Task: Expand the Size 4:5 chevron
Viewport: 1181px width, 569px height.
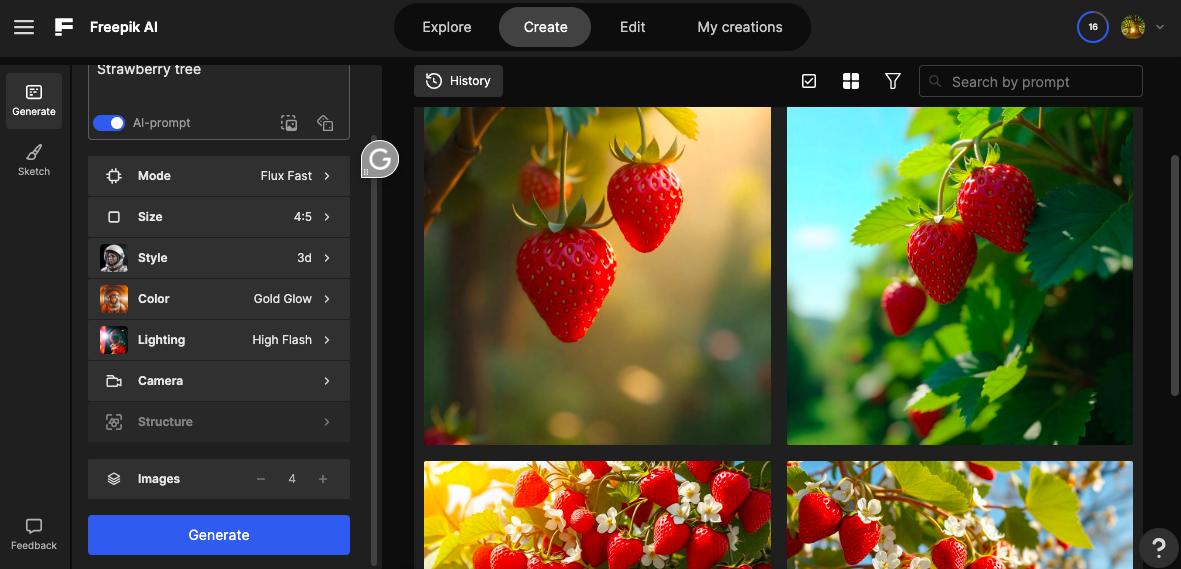Action: pos(327,217)
